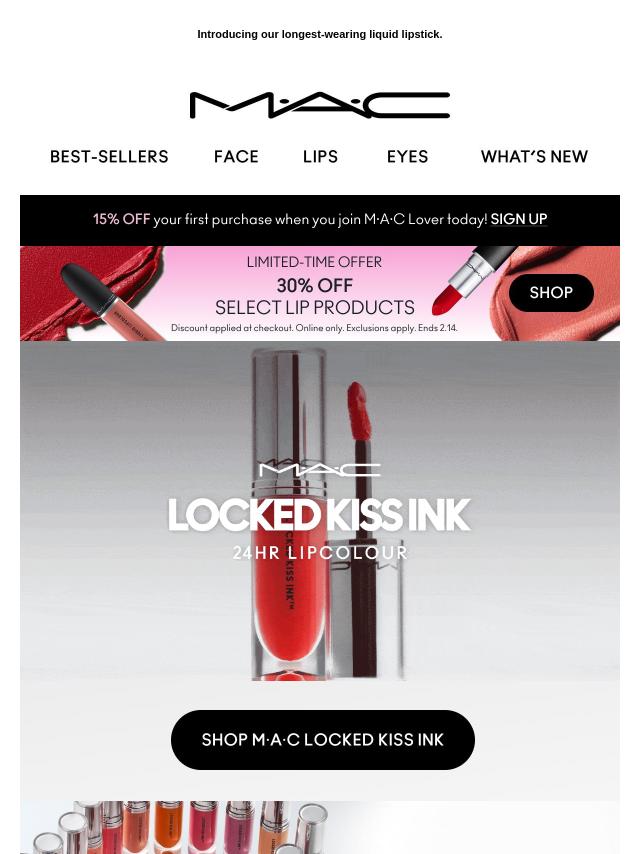
Task: Click the white M·A·C logo on hero image
Action: pos(320,469)
